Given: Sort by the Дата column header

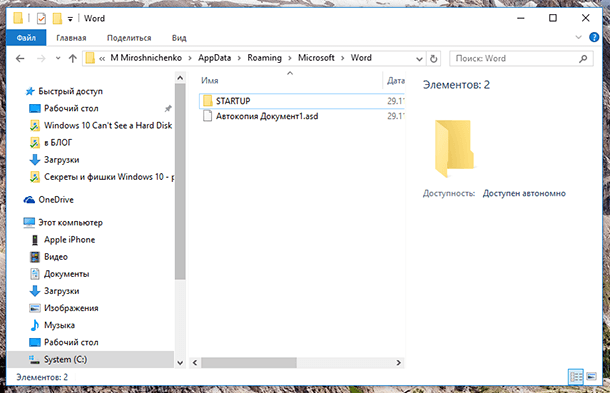Looking at the screenshot, I should coord(396,81).
